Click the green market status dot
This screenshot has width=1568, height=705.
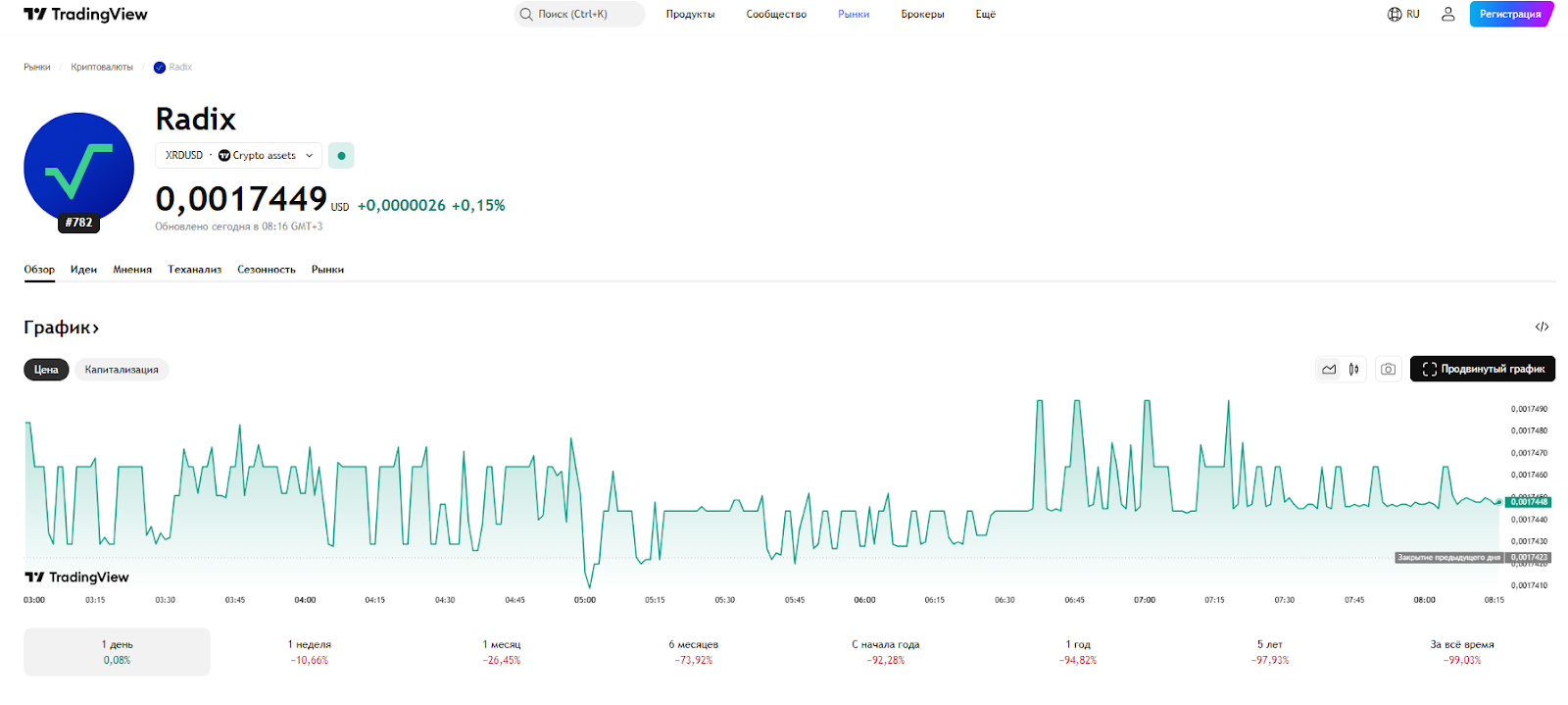(341, 156)
